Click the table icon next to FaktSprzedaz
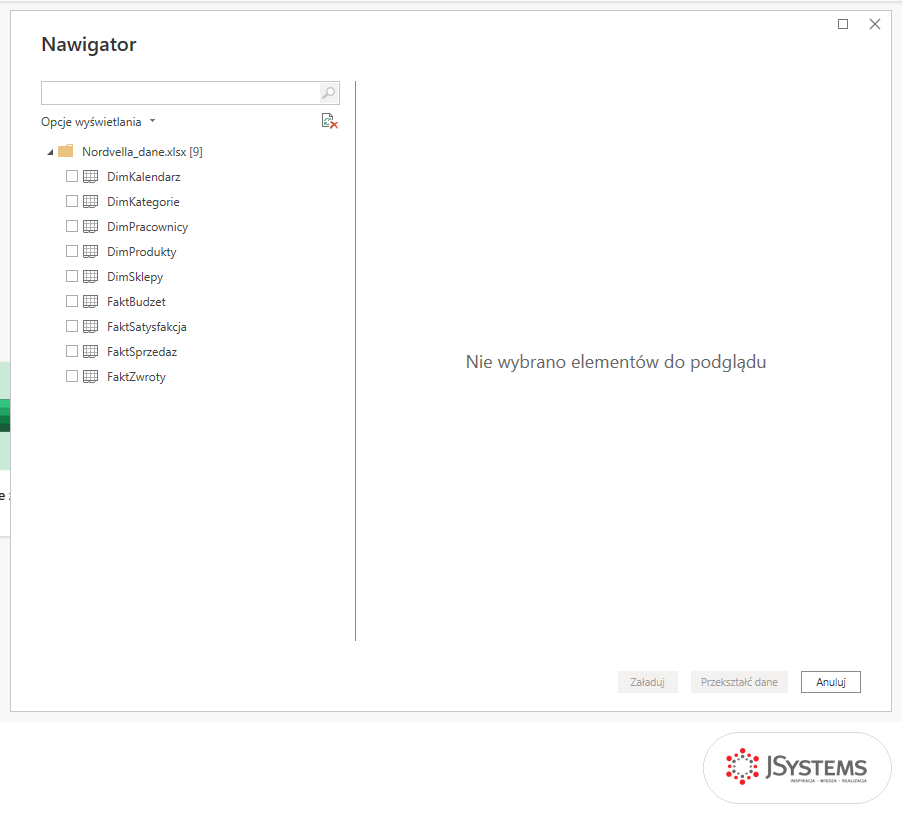The image size is (902, 814). coord(90,351)
